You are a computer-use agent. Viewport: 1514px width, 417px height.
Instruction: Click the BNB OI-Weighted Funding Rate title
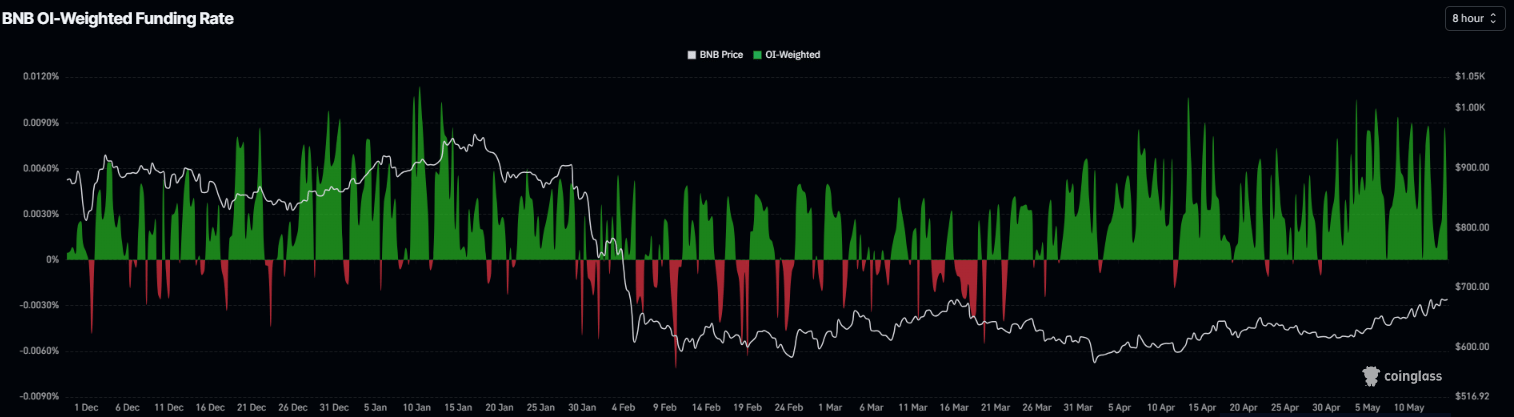(x=117, y=19)
